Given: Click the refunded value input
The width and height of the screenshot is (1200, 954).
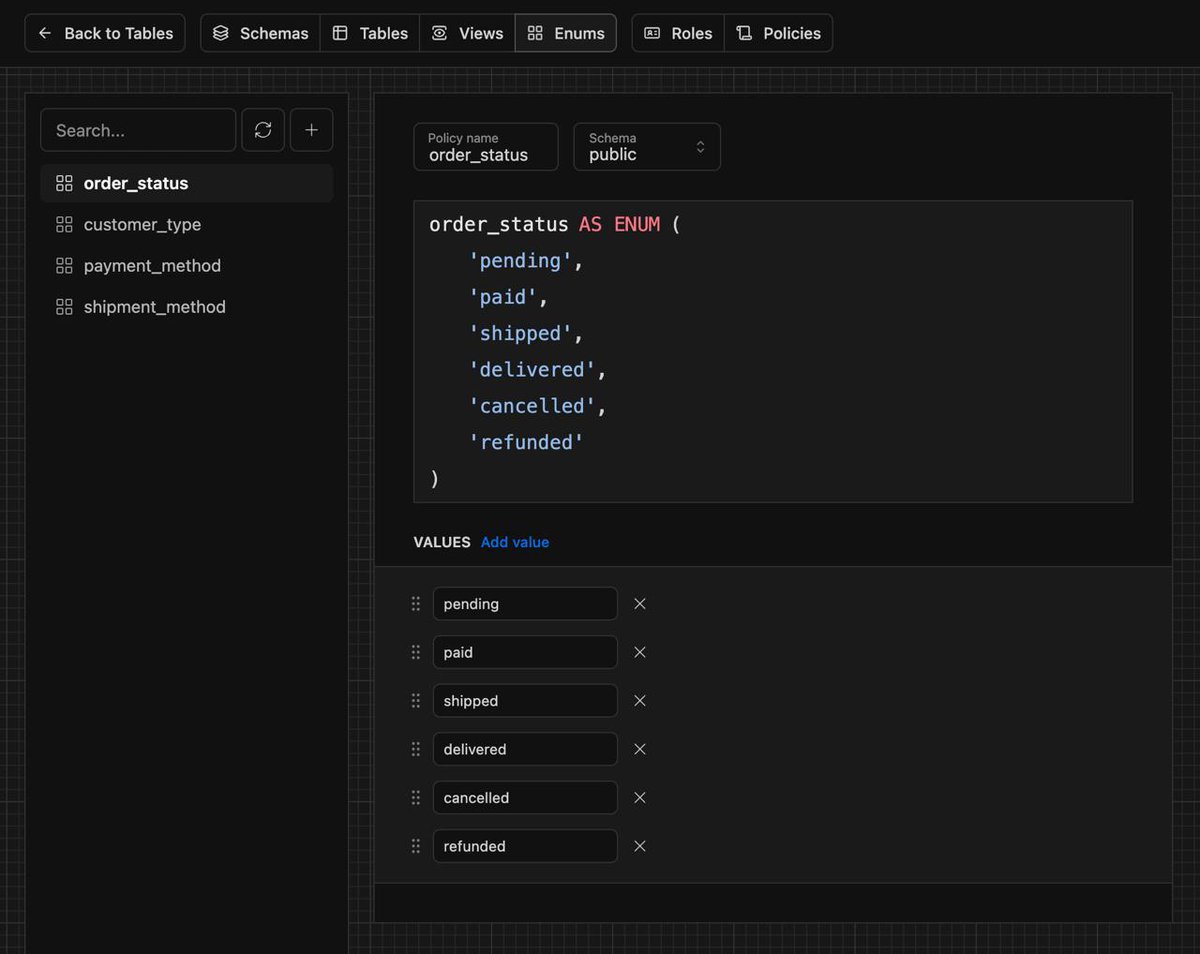Looking at the screenshot, I should [x=525, y=846].
